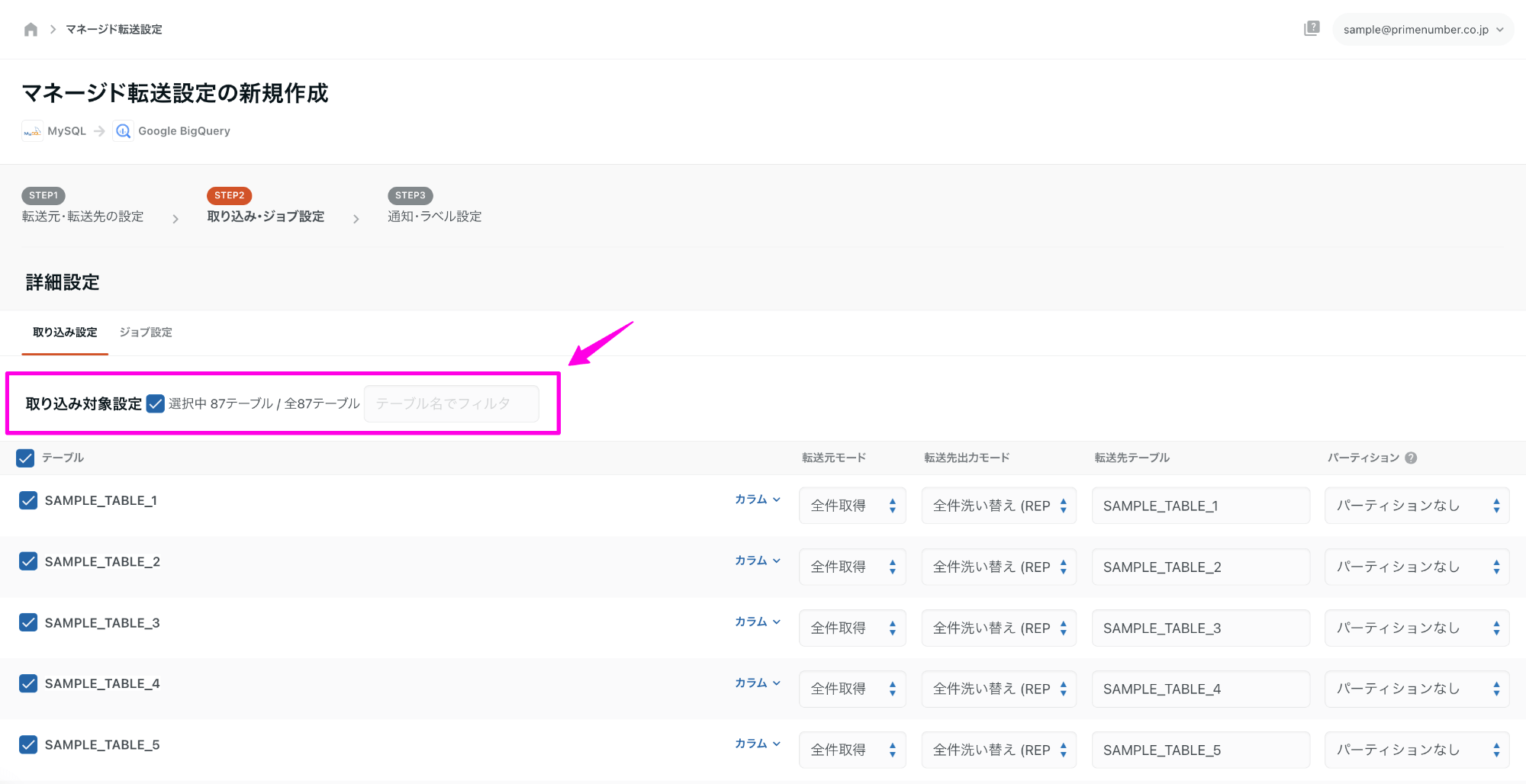Open 転送元モード dropdown for SAMPLE_TABLE_2
The width and height of the screenshot is (1526, 784).
[852, 567]
